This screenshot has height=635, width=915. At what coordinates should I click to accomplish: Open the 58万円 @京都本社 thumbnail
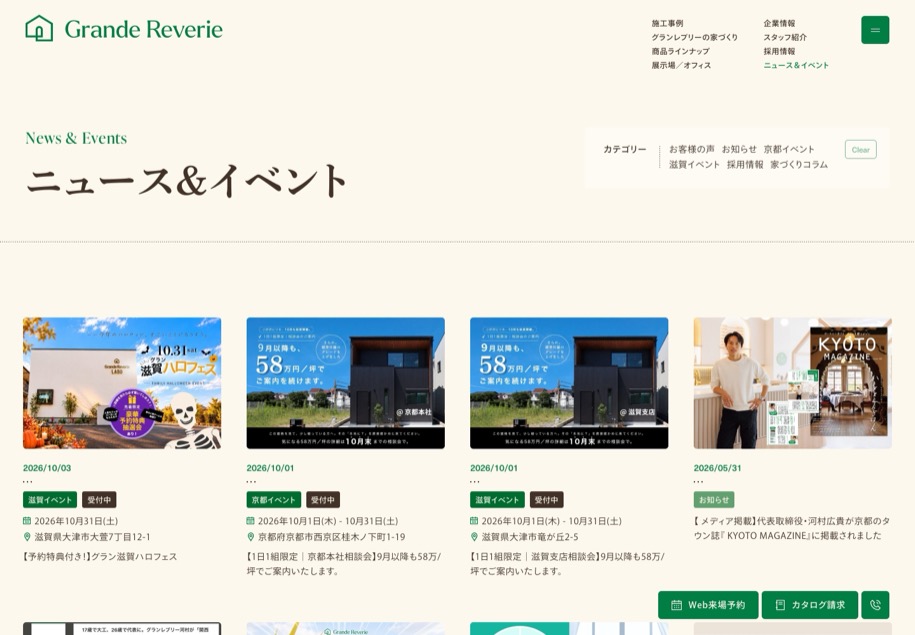[345, 383]
